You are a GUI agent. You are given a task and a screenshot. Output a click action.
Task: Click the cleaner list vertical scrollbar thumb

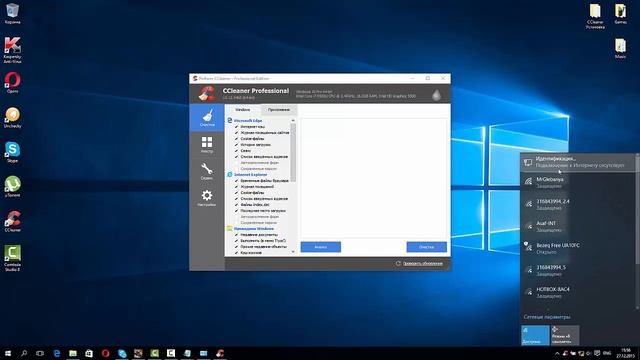pos(293,152)
